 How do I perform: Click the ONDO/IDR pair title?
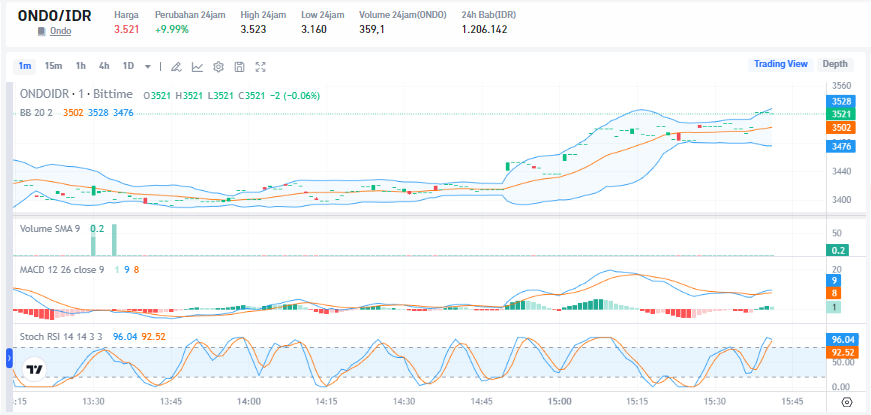click(x=54, y=15)
